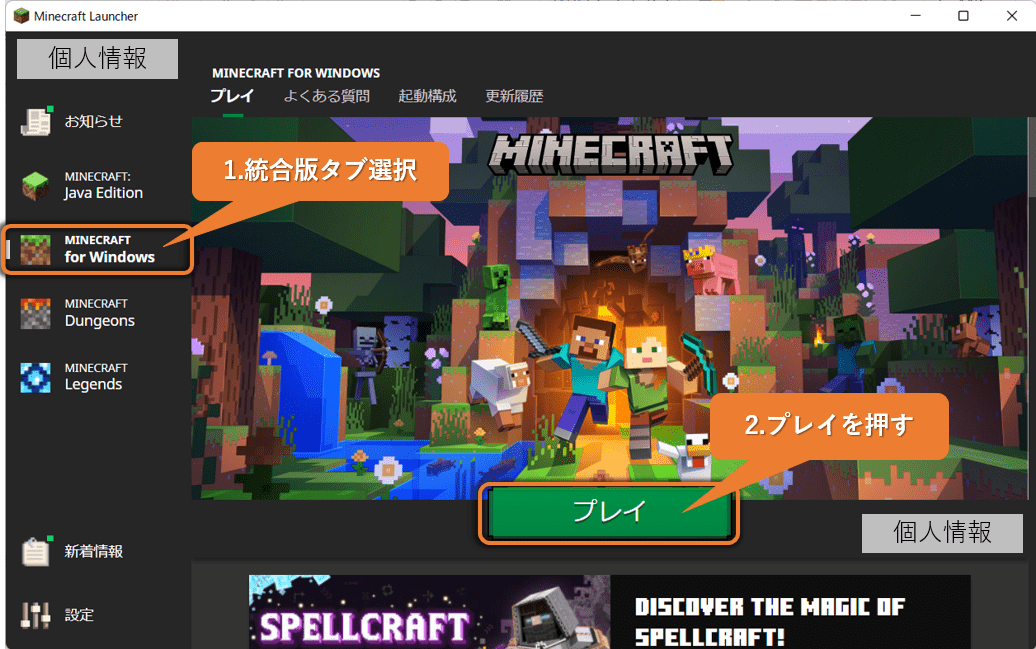Screen dimensions: 1036x649
Task: Open the Minecraft Legends icon
Action: (x=36, y=377)
